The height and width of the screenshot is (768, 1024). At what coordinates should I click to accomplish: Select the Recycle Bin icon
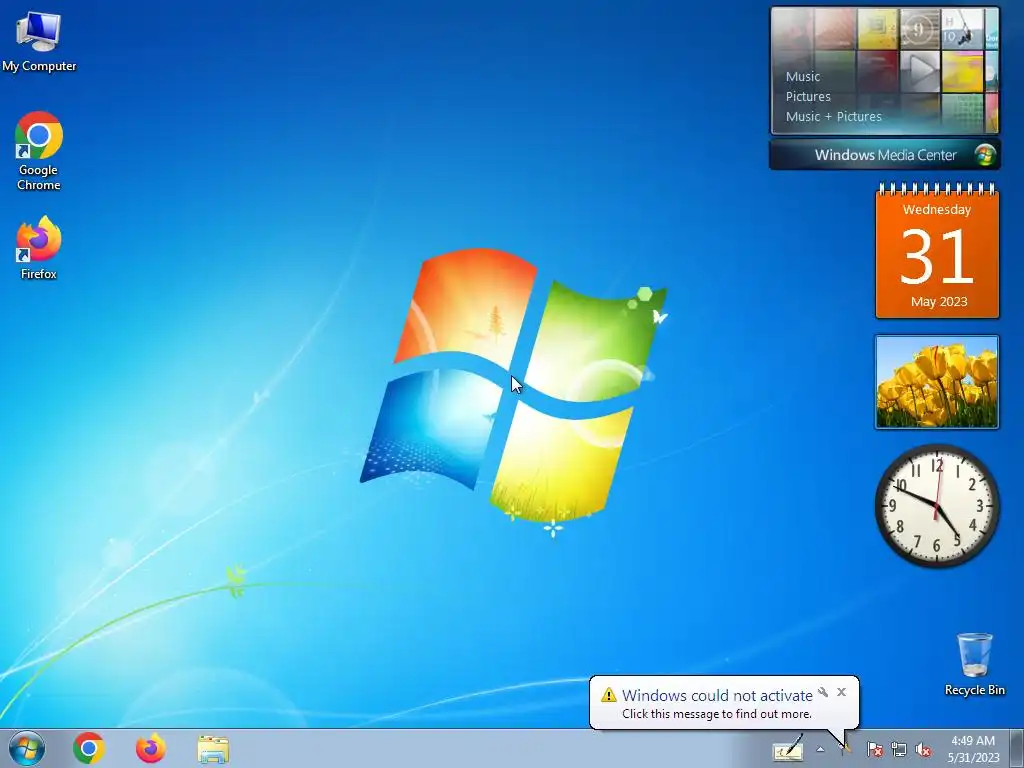pyautogui.click(x=974, y=664)
